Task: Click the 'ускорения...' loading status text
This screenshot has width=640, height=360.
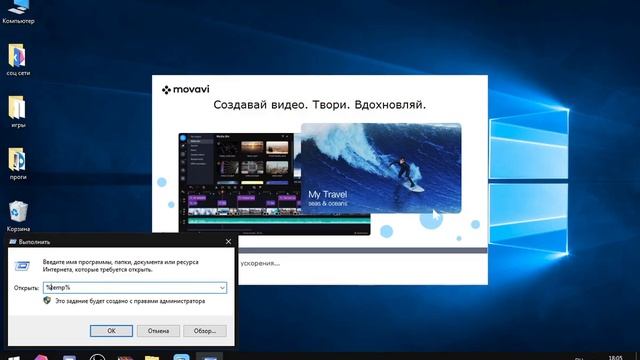Action: 260,263
